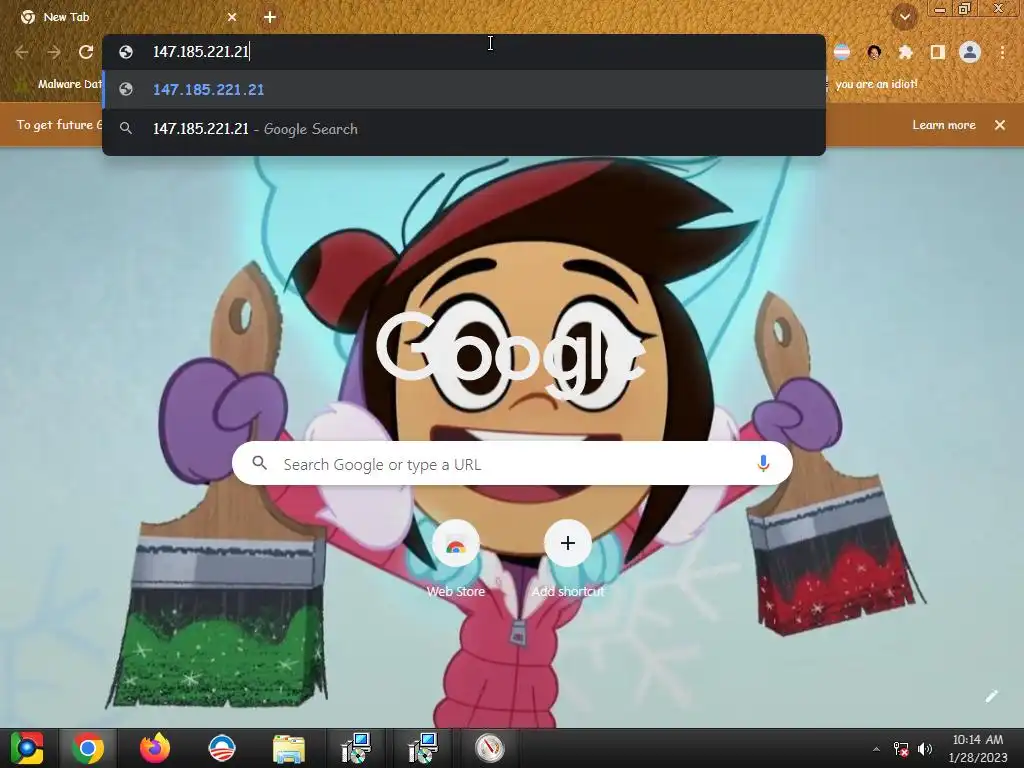Launch Firefox from the taskbar
Screen dimensions: 1024x768
pos(155,748)
